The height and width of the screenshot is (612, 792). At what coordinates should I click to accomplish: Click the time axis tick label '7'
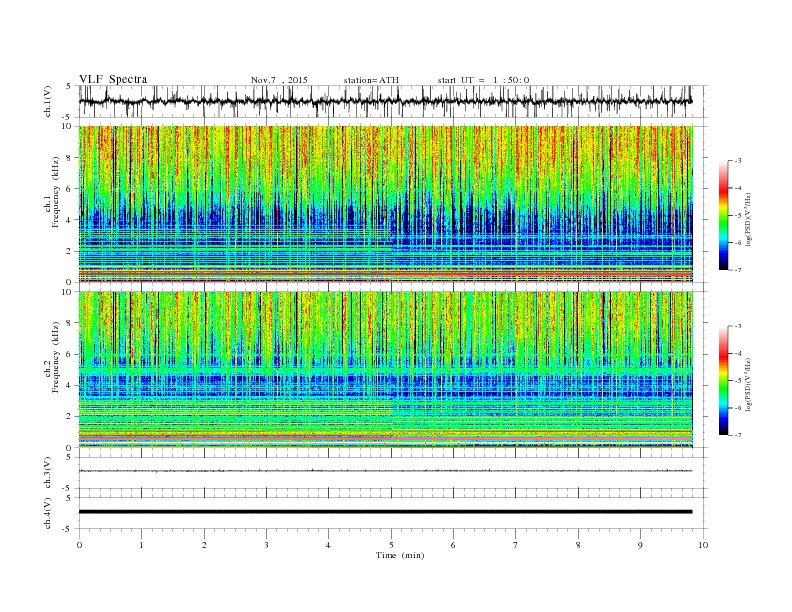(516, 545)
